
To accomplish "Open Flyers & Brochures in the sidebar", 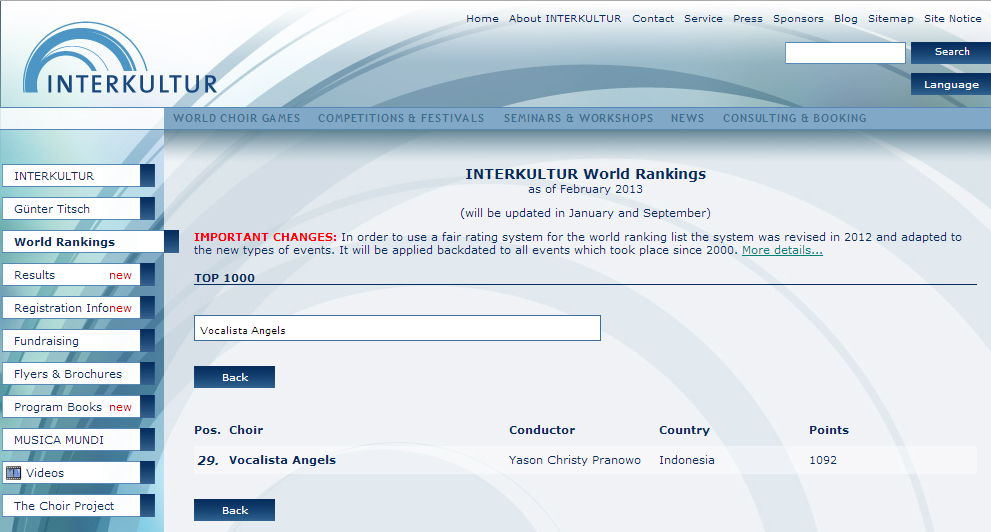I will click(x=78, y=373).
